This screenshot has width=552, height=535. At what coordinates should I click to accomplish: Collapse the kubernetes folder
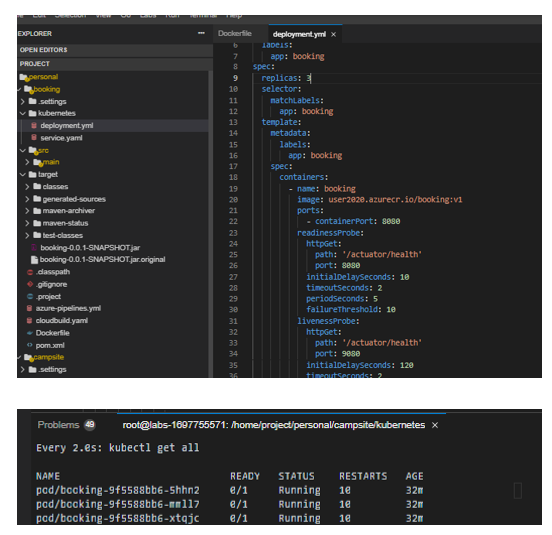(23, 113)
